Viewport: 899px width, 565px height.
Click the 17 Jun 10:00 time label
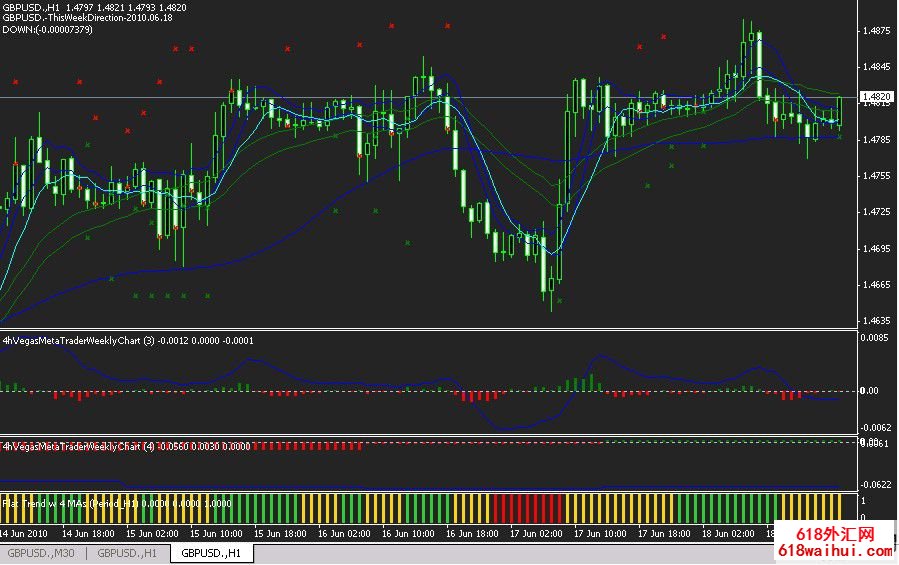pyautogui.click(x=600, y=533)
